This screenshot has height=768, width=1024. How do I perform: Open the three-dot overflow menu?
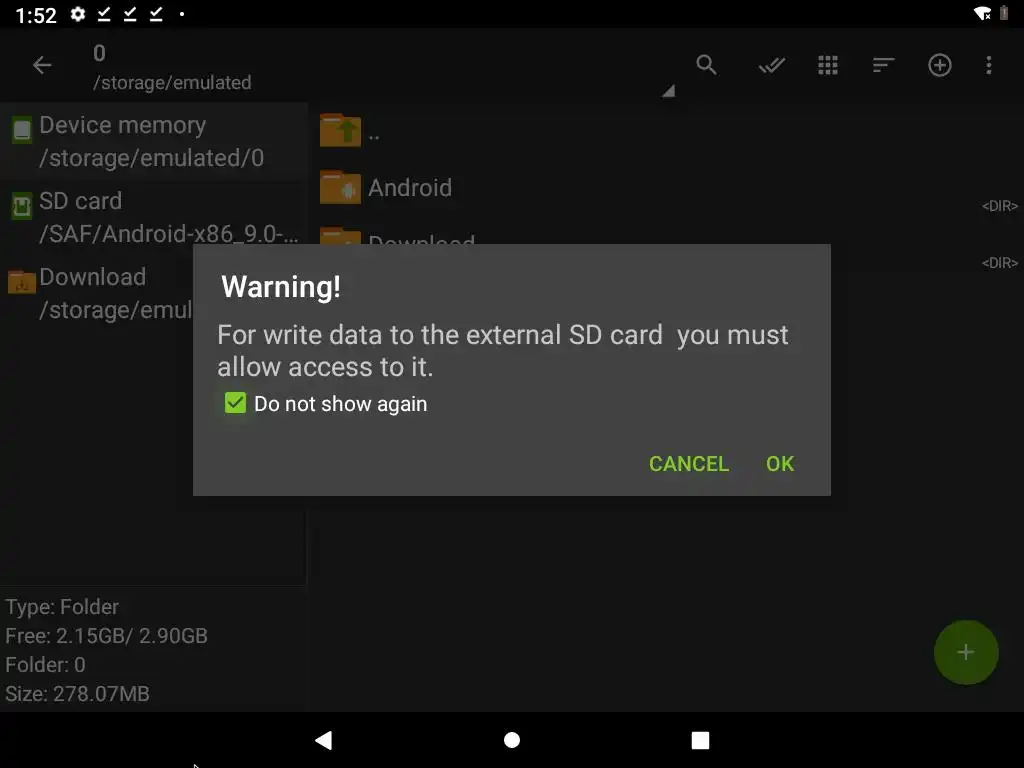click(989, 65)
